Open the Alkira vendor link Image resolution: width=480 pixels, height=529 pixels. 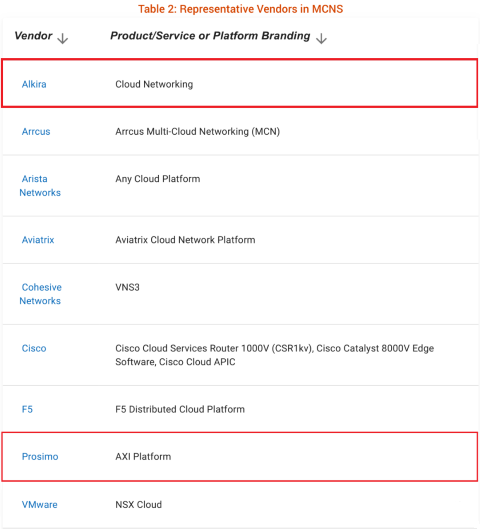coord(34,84)
